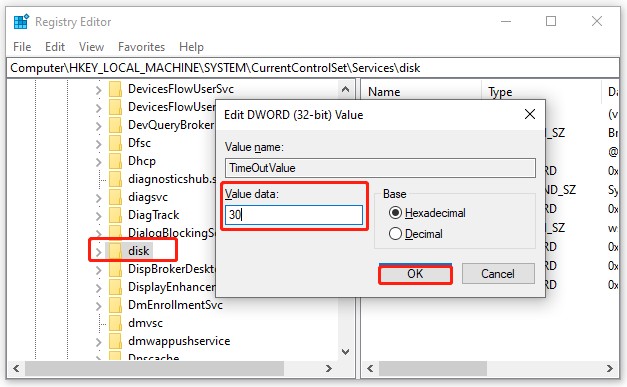Expand the DevicesFlowUserSvc key
Viewport: 627px width, 387px height.
(x=98, y=90)
